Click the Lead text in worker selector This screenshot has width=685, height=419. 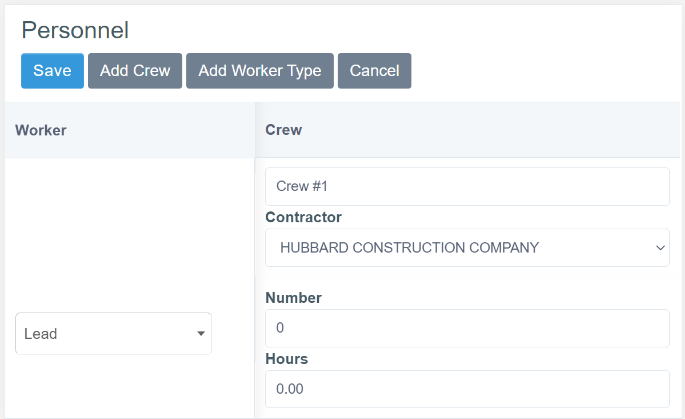[x=41, y=334]
